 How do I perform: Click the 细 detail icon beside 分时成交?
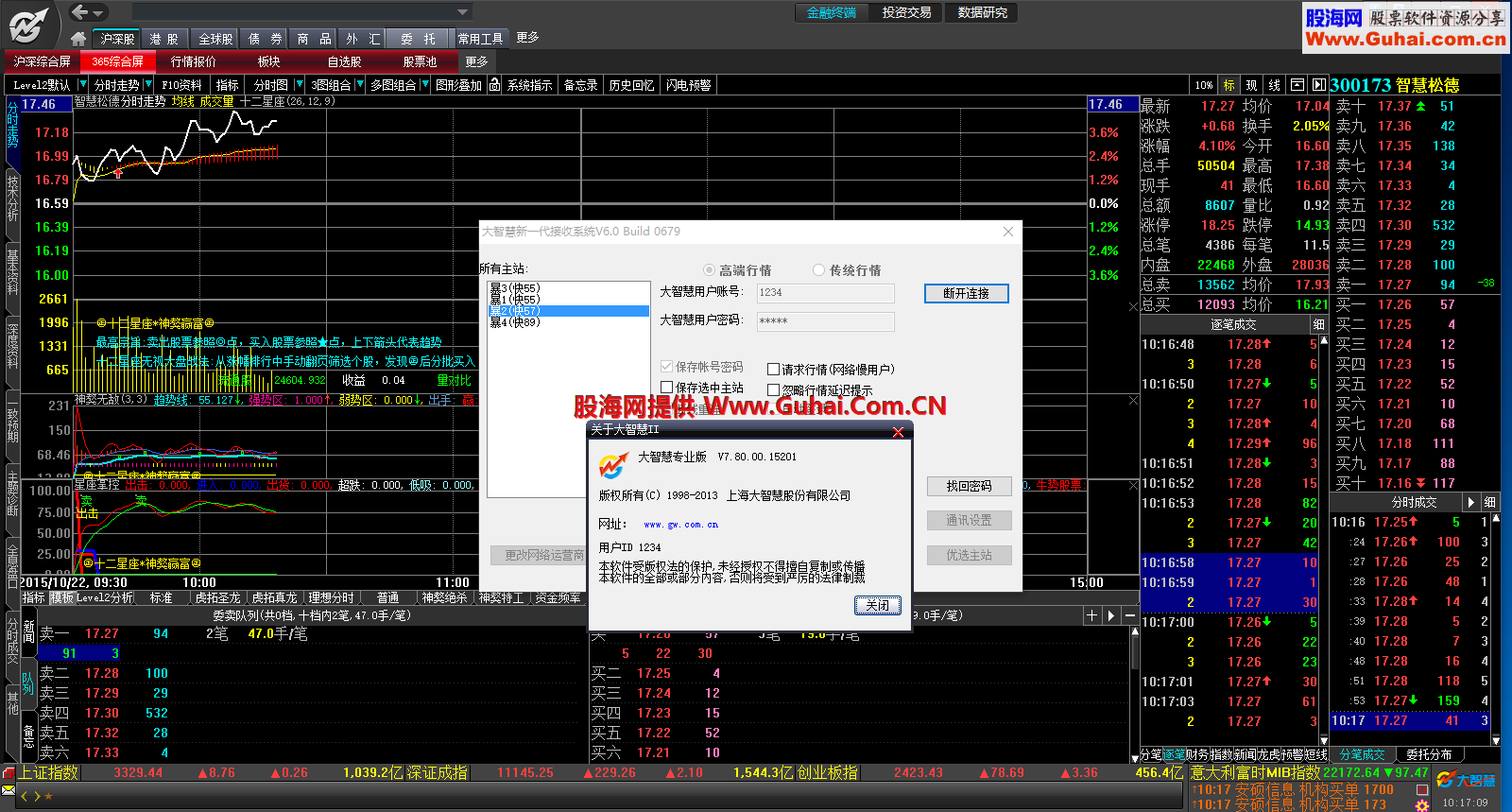pos(1489,502)
